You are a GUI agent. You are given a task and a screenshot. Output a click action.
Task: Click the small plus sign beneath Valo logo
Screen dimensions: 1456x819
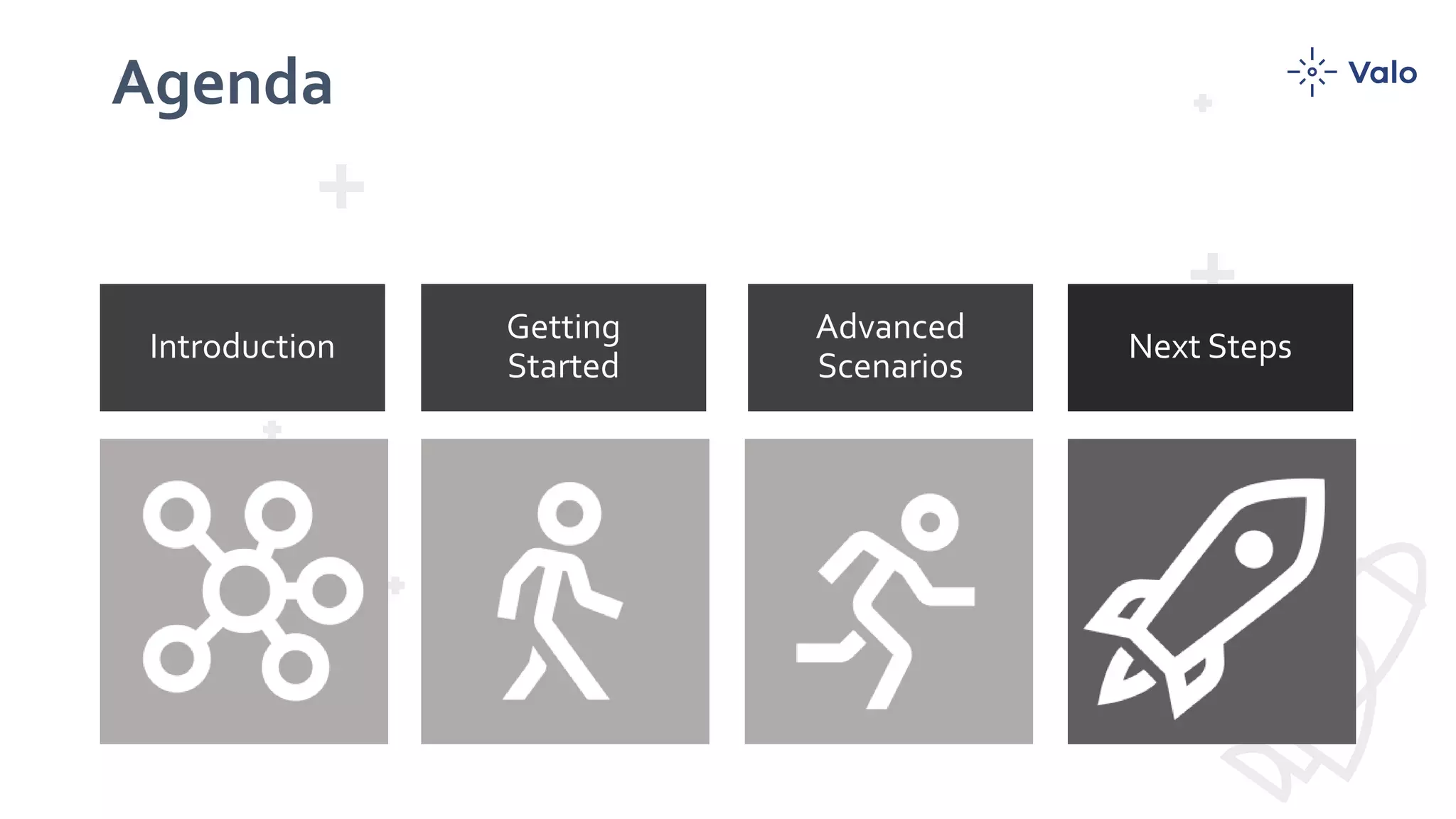coord(1202,103)
